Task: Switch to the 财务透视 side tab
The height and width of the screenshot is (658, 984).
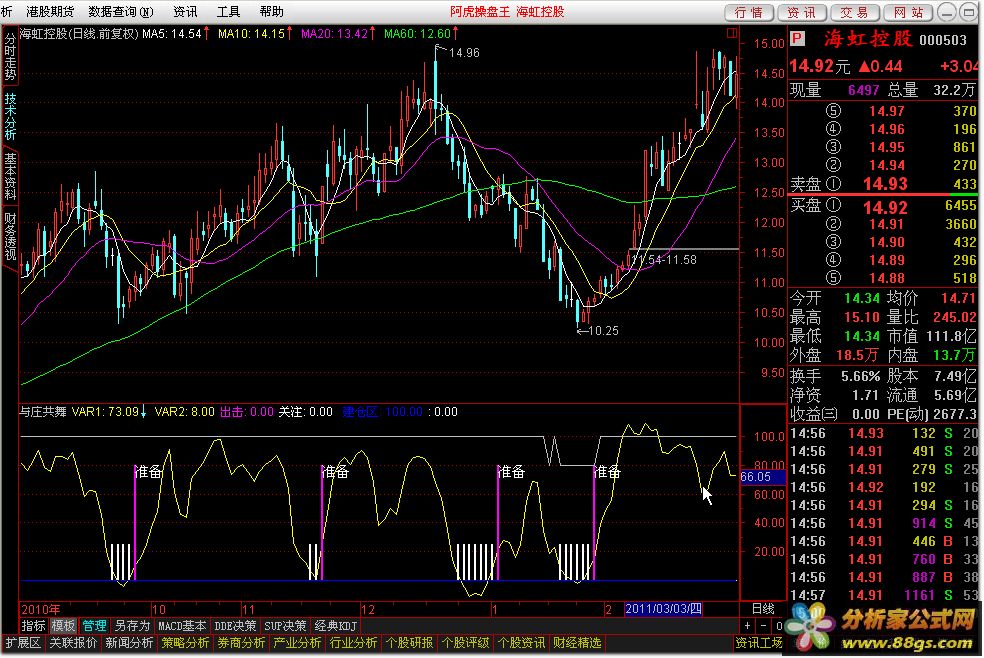Action: click(x=10, y=235)
